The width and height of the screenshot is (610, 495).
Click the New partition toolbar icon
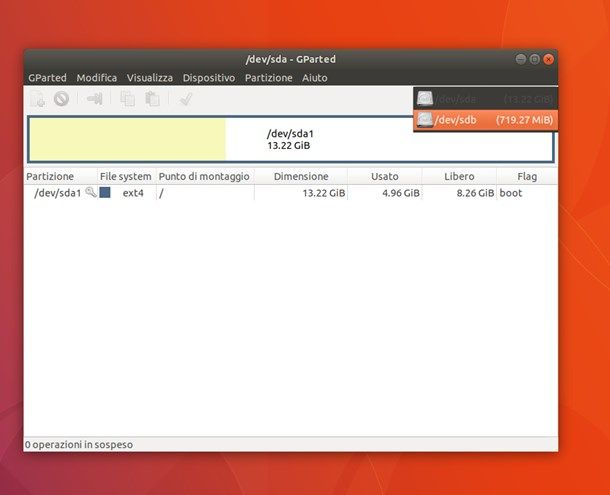point(38,99)
